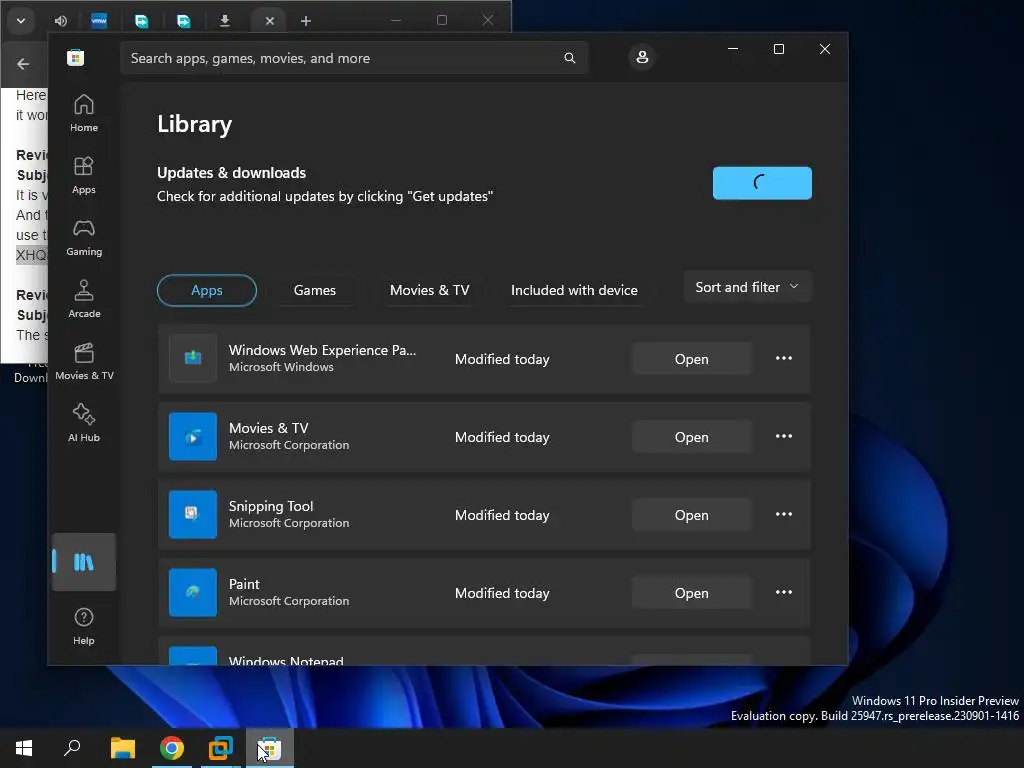The image size is (1024, 768).
Task: Open Help in the Store sidebar
Action: click(84, 627)
